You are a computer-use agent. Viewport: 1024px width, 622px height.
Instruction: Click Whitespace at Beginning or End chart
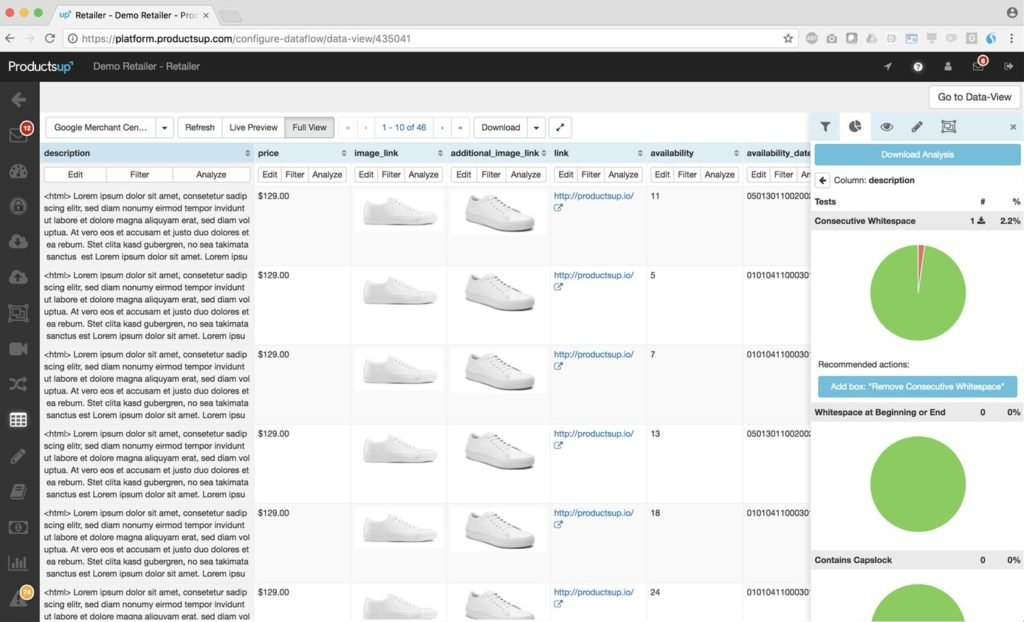click(x=917, y=484)
